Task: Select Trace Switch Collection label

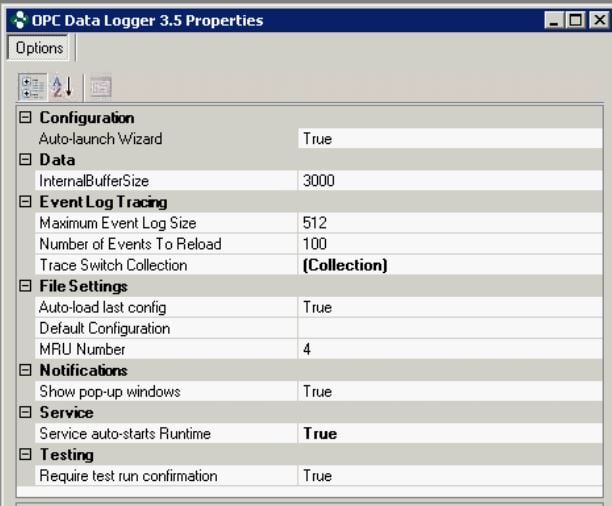Action: point(113,265)
